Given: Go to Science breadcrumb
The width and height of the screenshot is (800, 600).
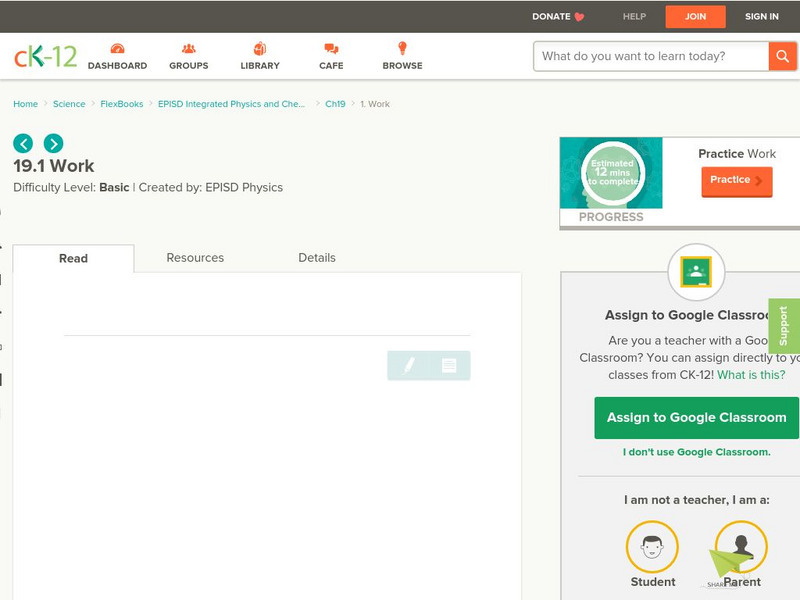Looking at the screenshot, I should coord(69,104).
